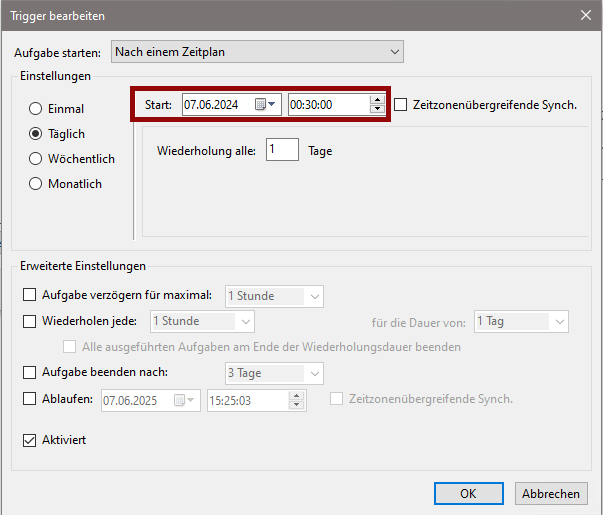
Task: Select the Täglich radio option
Action: [x=35, y=134]
